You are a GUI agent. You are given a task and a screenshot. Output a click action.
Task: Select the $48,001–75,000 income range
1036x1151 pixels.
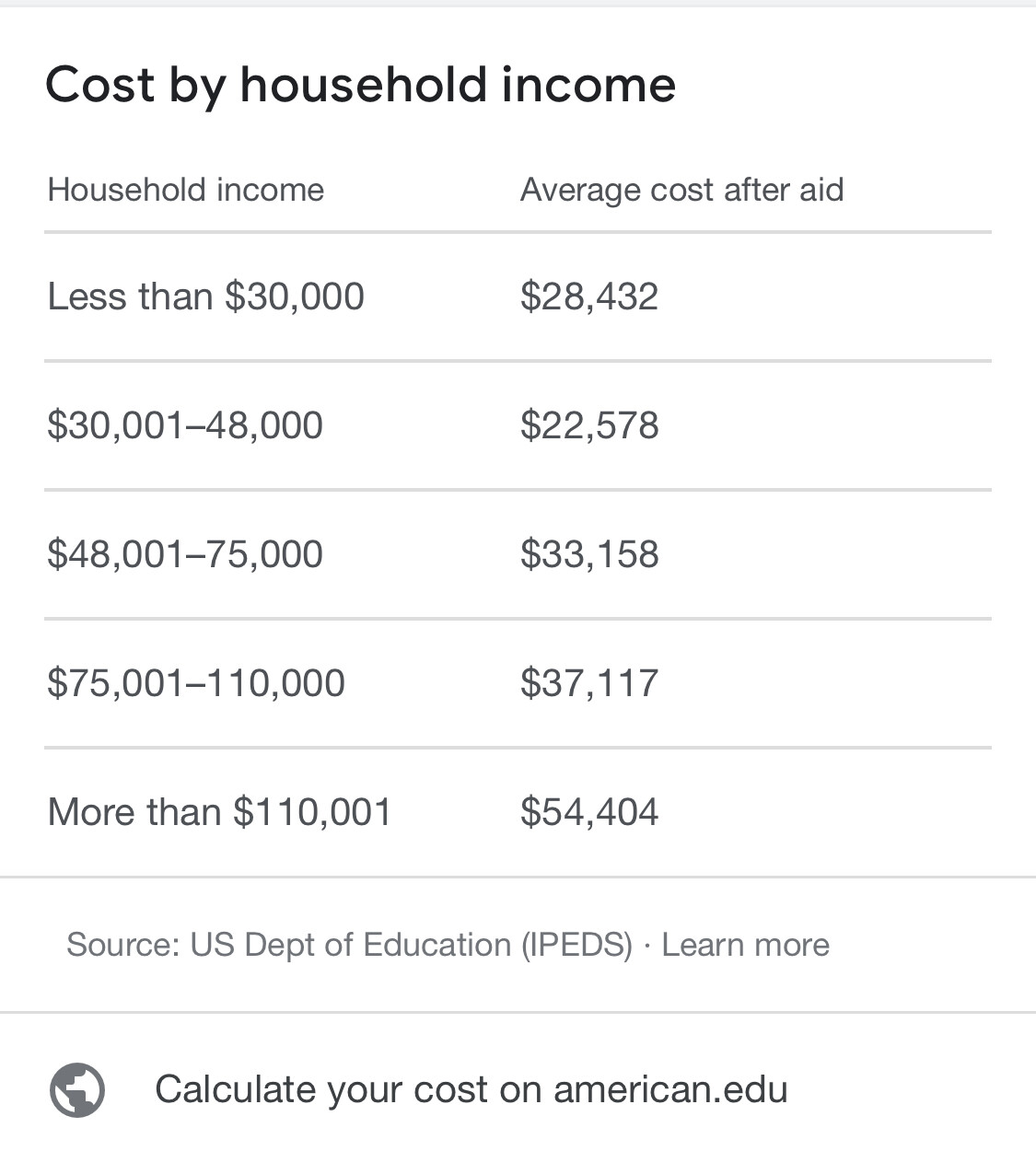point(185,554)
